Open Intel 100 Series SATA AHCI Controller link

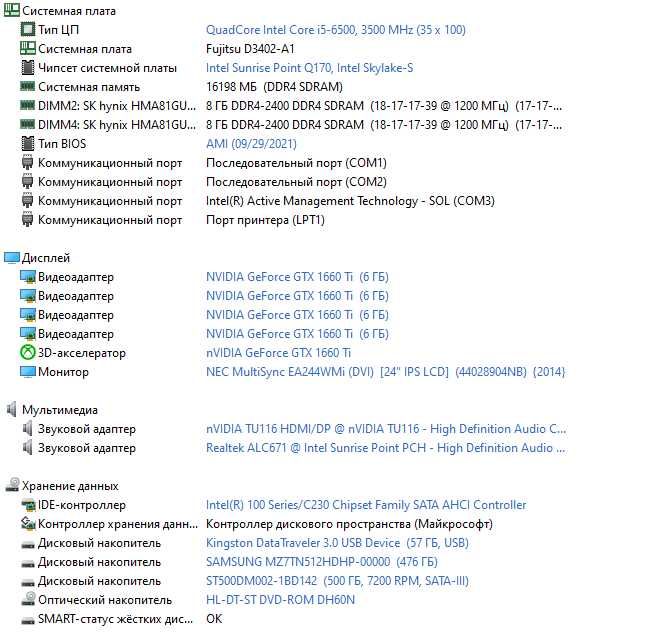pos(366,505)
